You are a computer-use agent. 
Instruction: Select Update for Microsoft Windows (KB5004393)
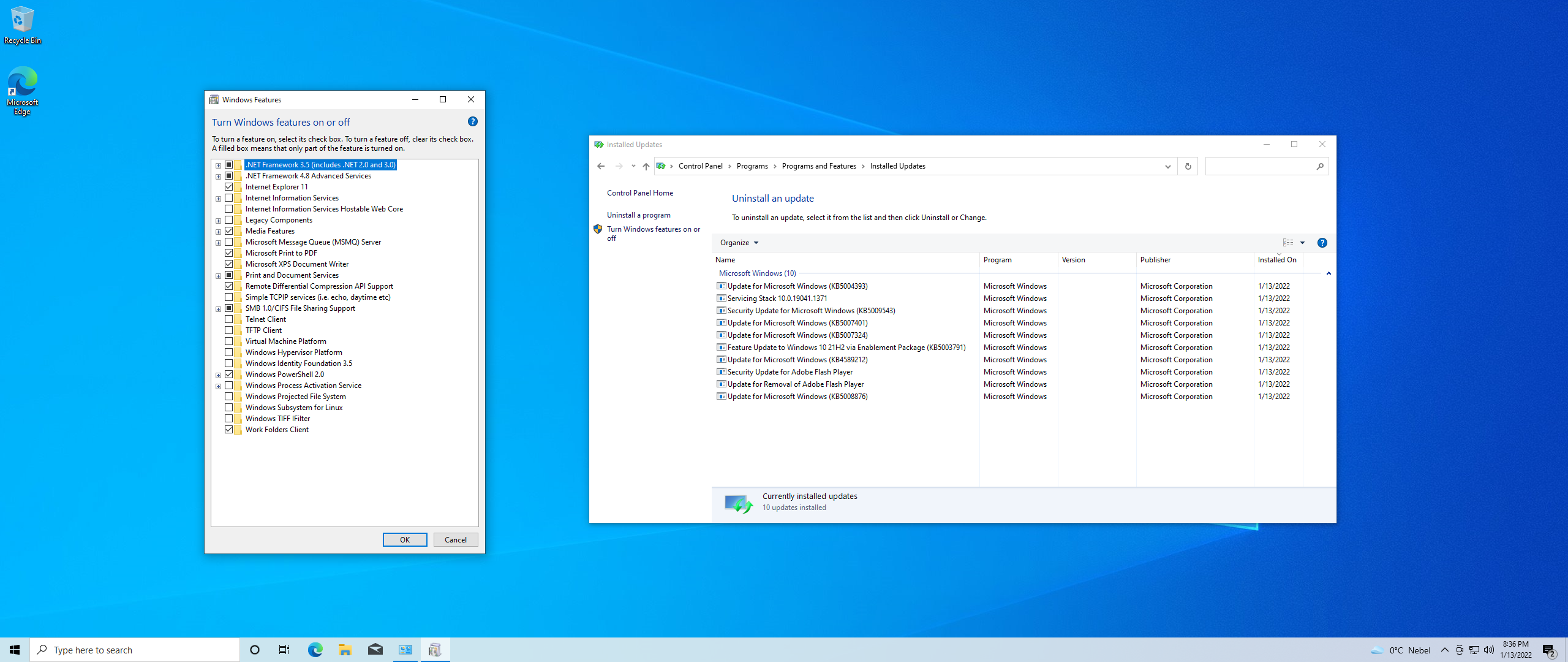(797, 286)
